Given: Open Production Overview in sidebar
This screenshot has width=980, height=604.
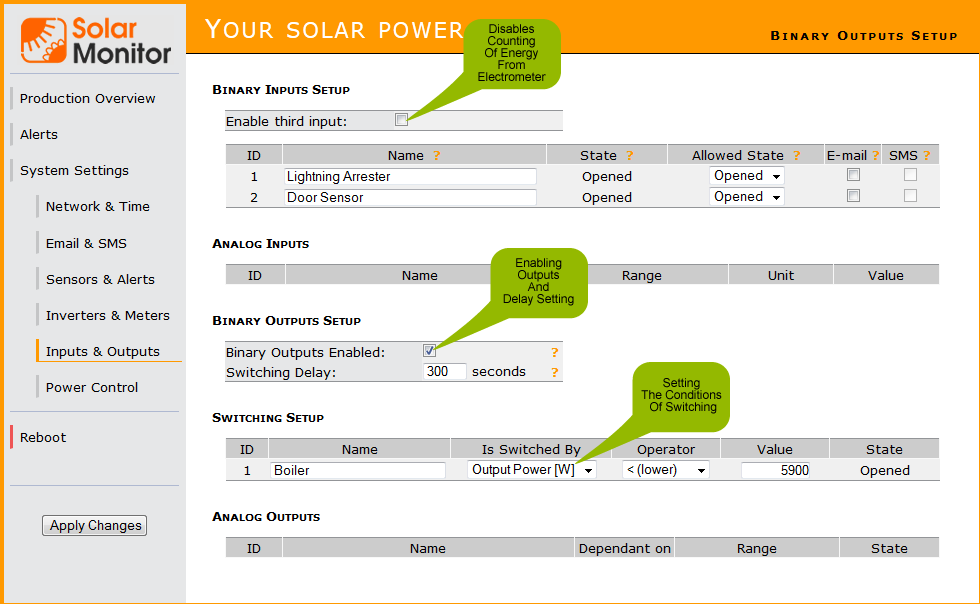Looking at the screenshot, I should pyautogui.click(x=88, y=98).
